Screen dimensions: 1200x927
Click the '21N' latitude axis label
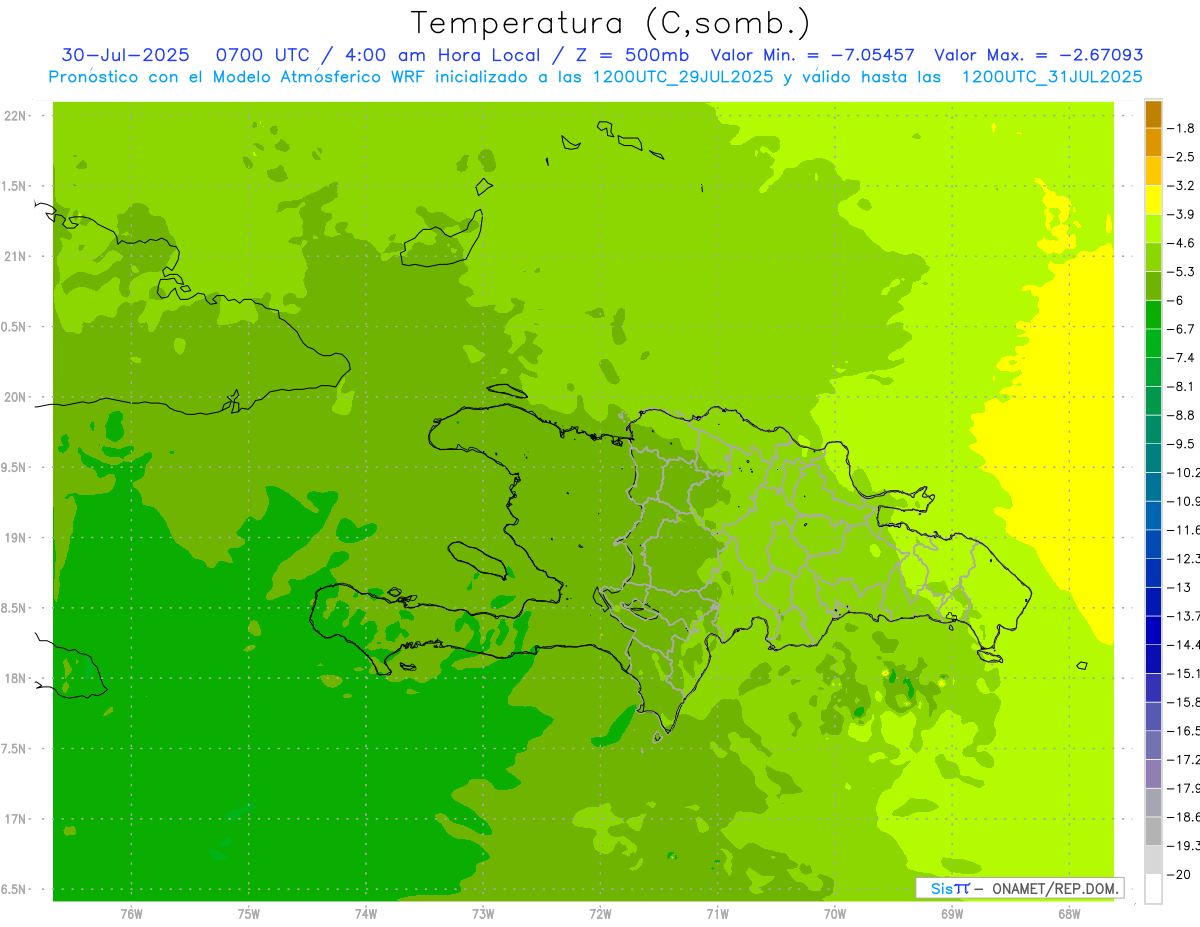coord(17,257)
